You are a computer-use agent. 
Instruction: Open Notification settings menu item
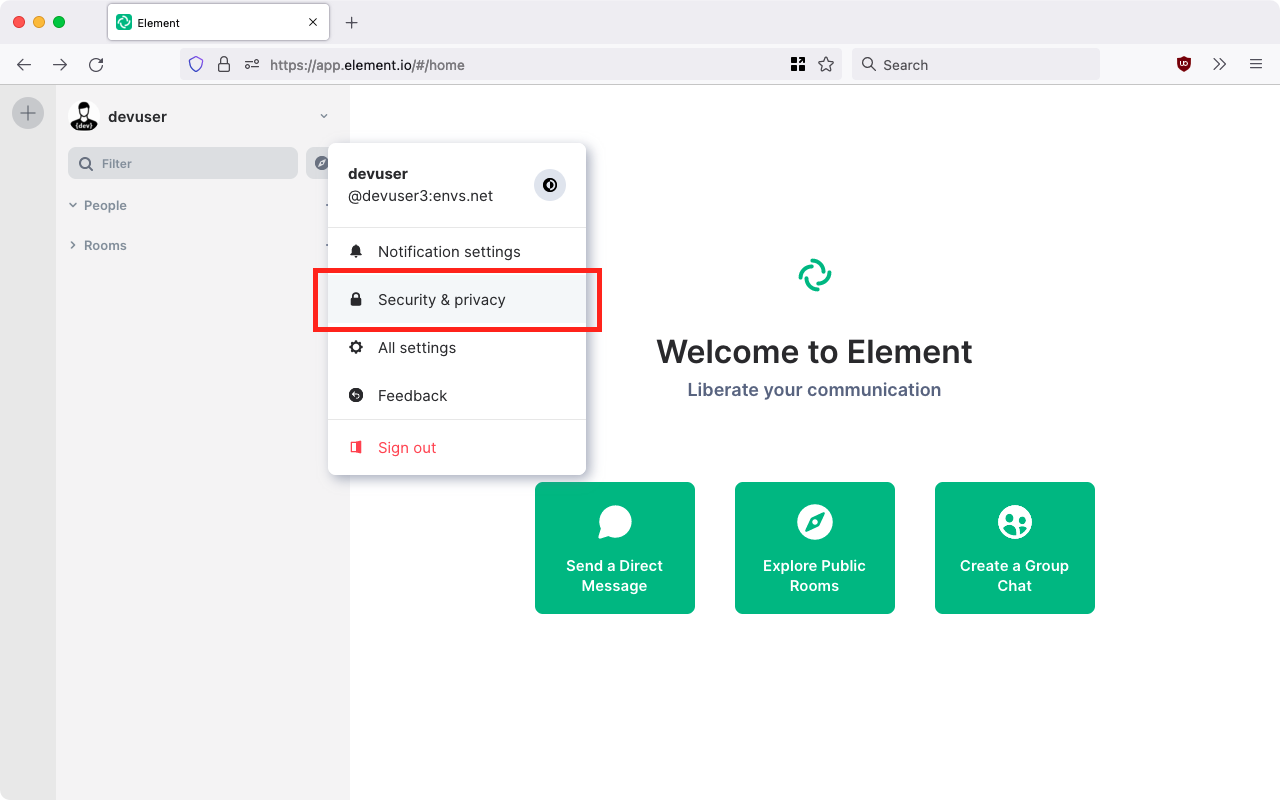pyautogui.click(x=457, y=252)
